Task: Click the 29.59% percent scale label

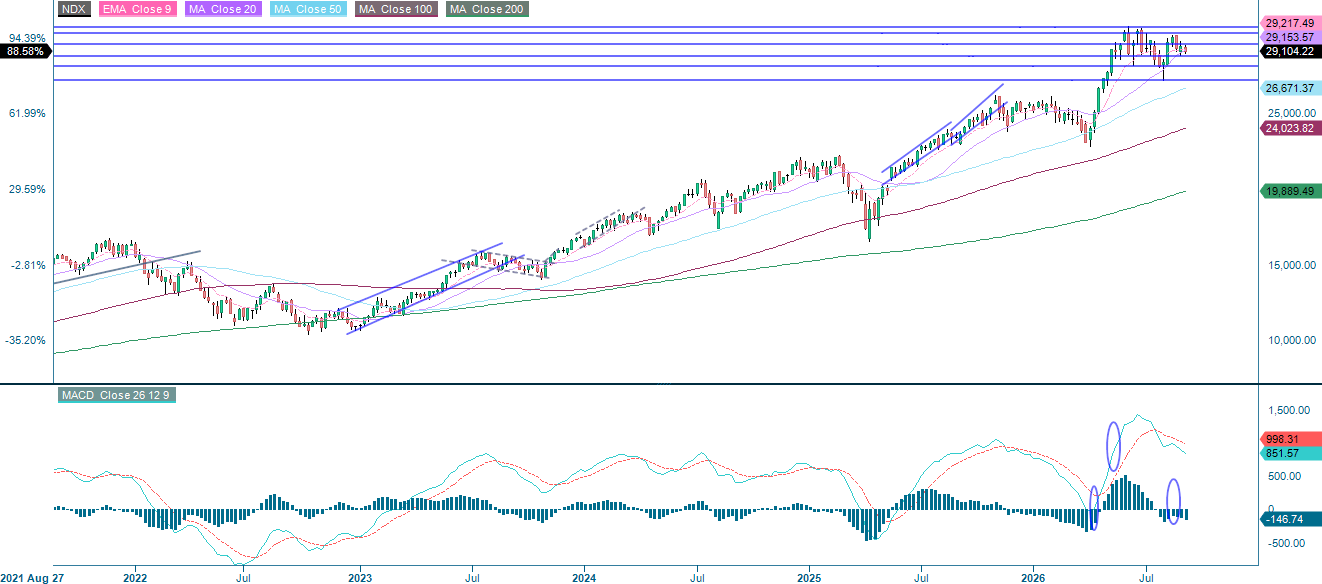Action: [27, 189]
